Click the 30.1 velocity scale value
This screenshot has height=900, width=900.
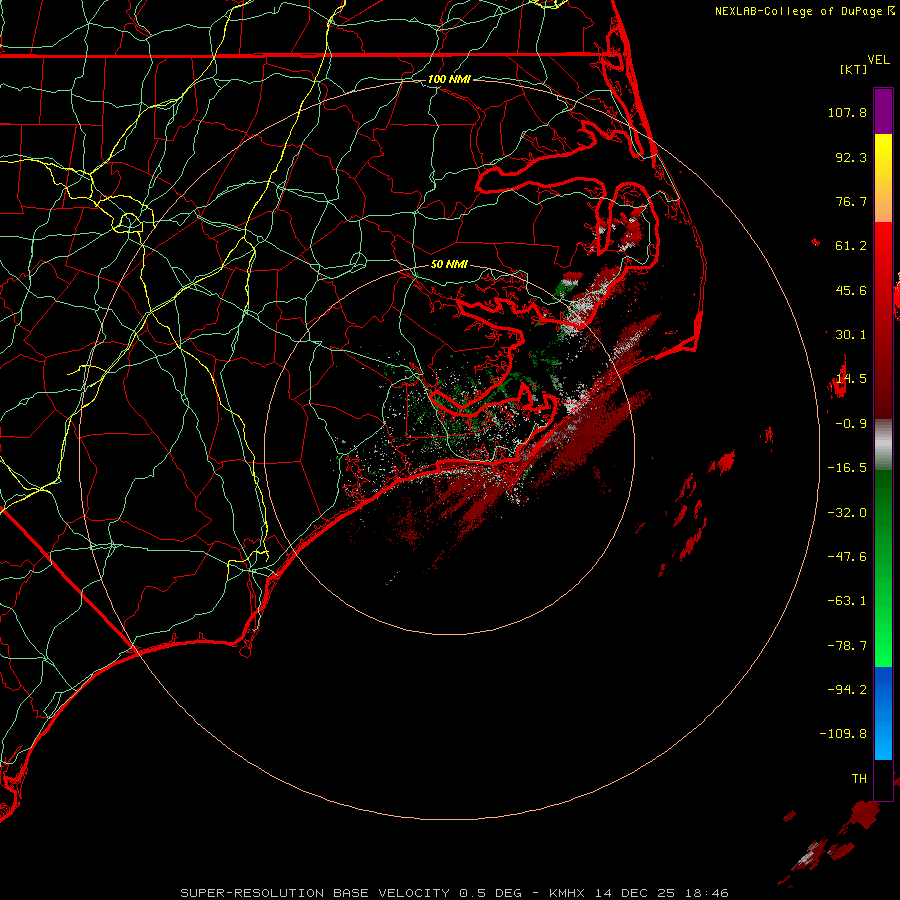click(x=851, y=335)
